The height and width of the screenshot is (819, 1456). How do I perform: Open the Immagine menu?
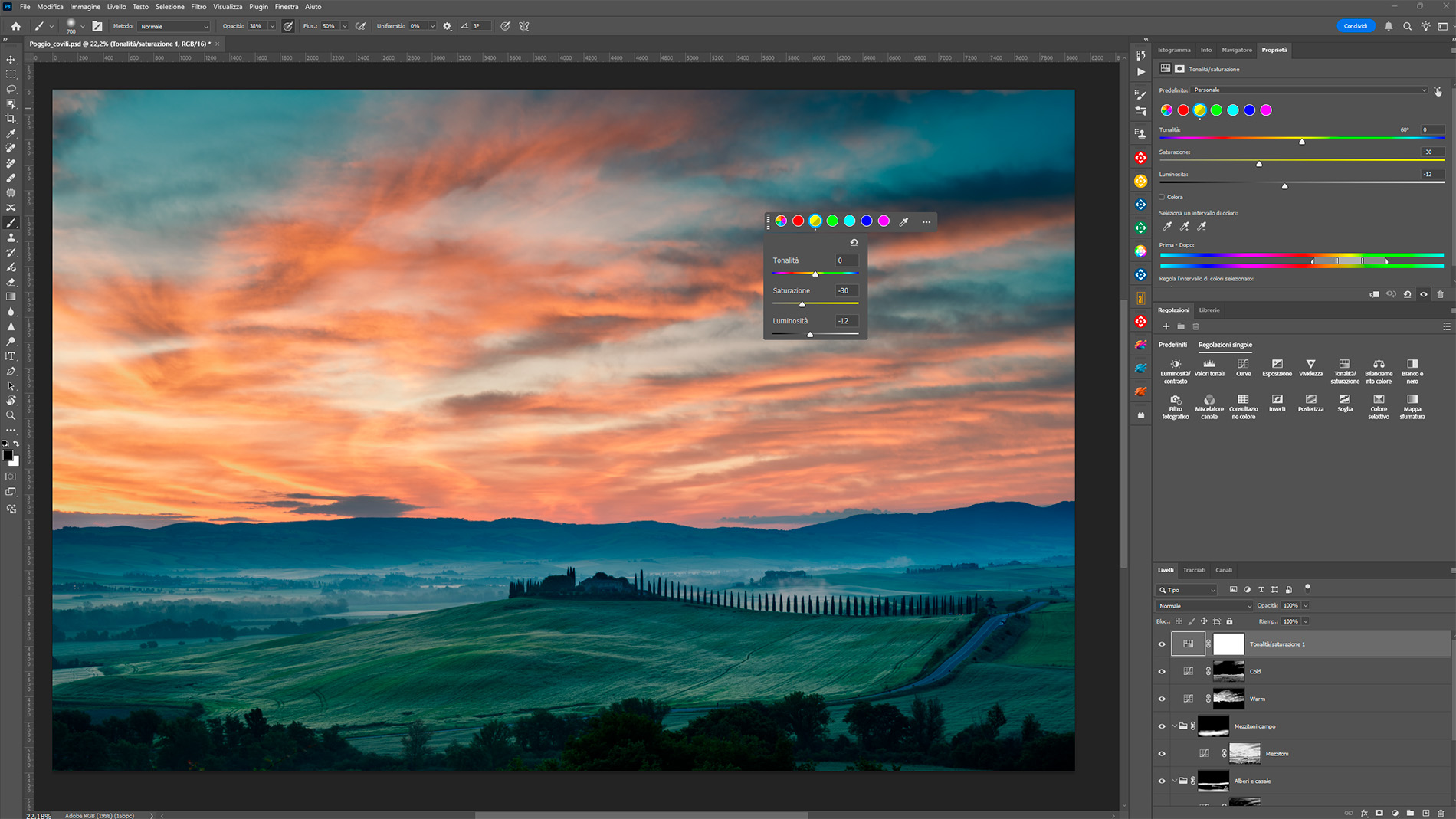click(85, 7)
